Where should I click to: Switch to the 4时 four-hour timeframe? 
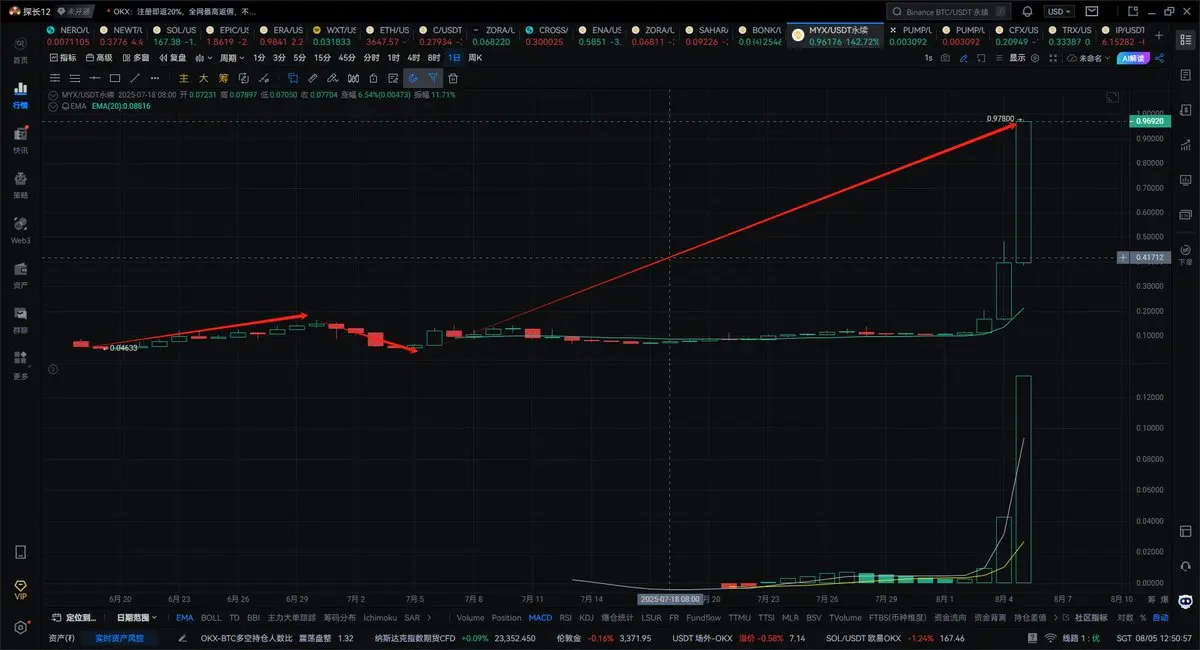[x=414, y=58]
